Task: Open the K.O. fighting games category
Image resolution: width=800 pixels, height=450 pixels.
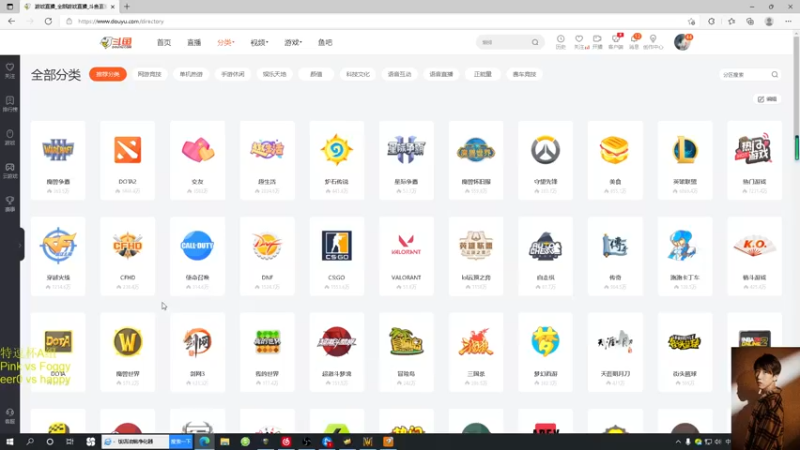Action: coord(754,256)
